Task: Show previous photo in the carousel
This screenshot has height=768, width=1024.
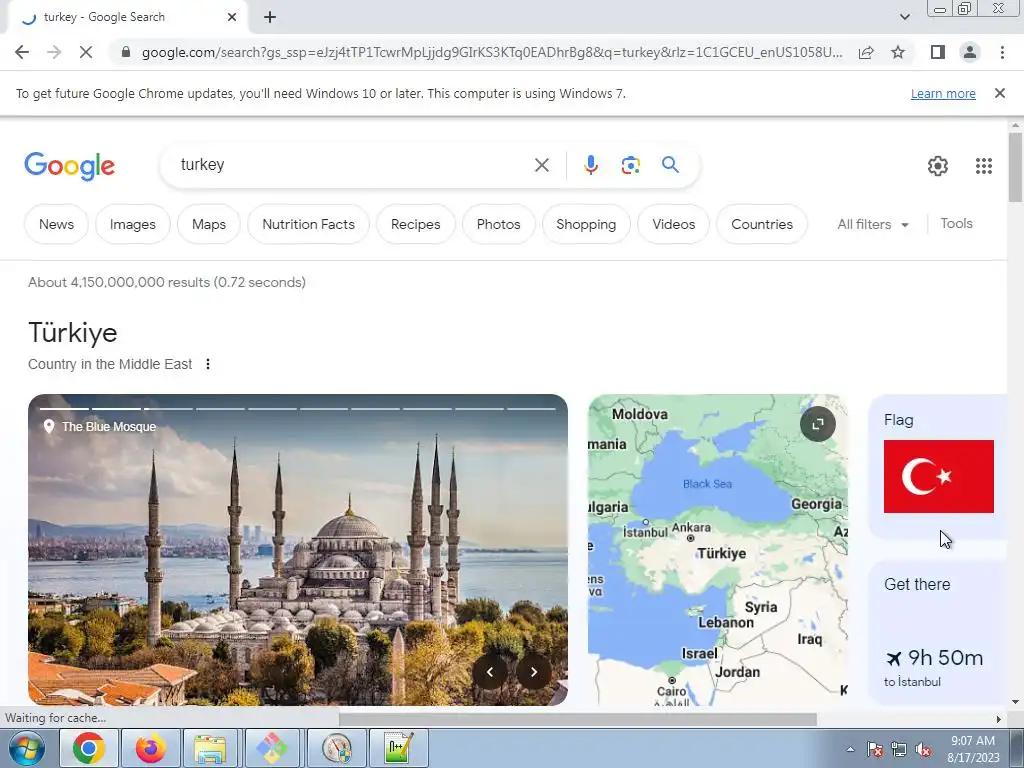Action: [490, 671]
